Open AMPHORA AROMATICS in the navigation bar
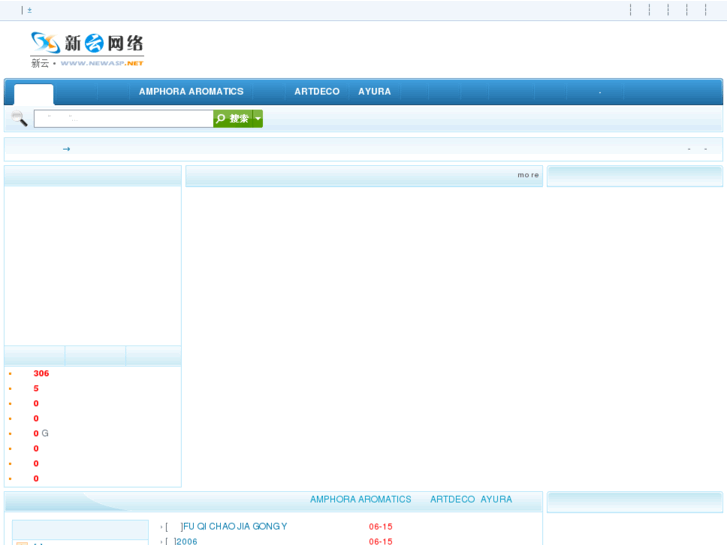This screenshot has height=545, width=727. coord(191,91)
